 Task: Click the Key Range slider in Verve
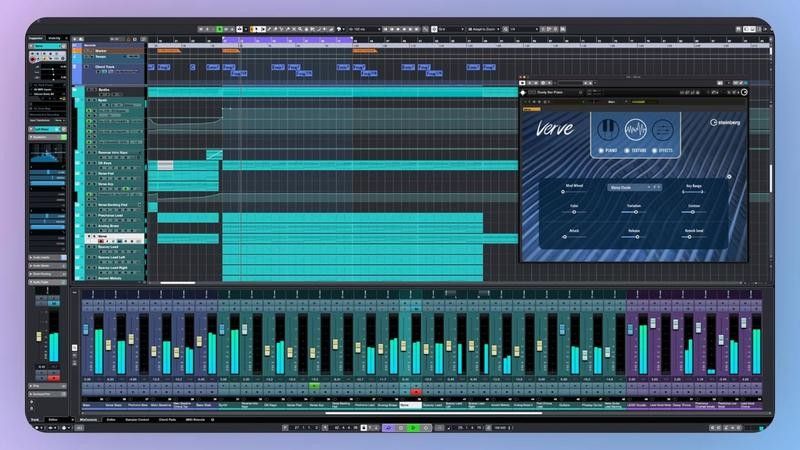[x=693, y=192]
